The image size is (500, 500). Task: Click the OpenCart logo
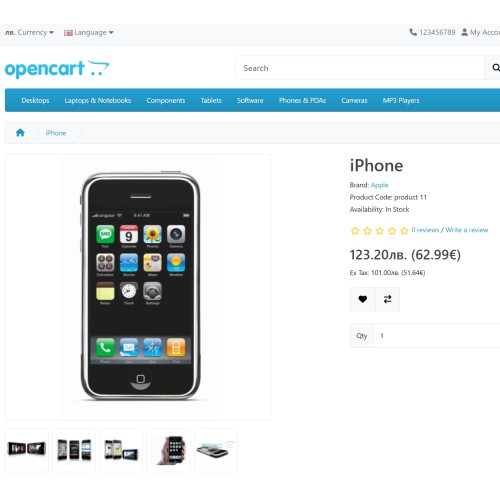coord(57,69)
